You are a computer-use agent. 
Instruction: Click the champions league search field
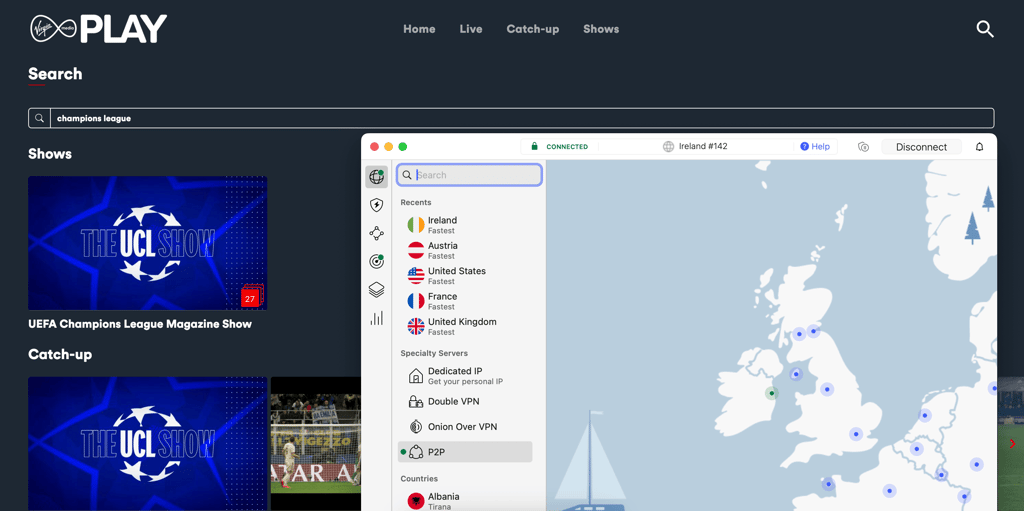coord(511,118)
